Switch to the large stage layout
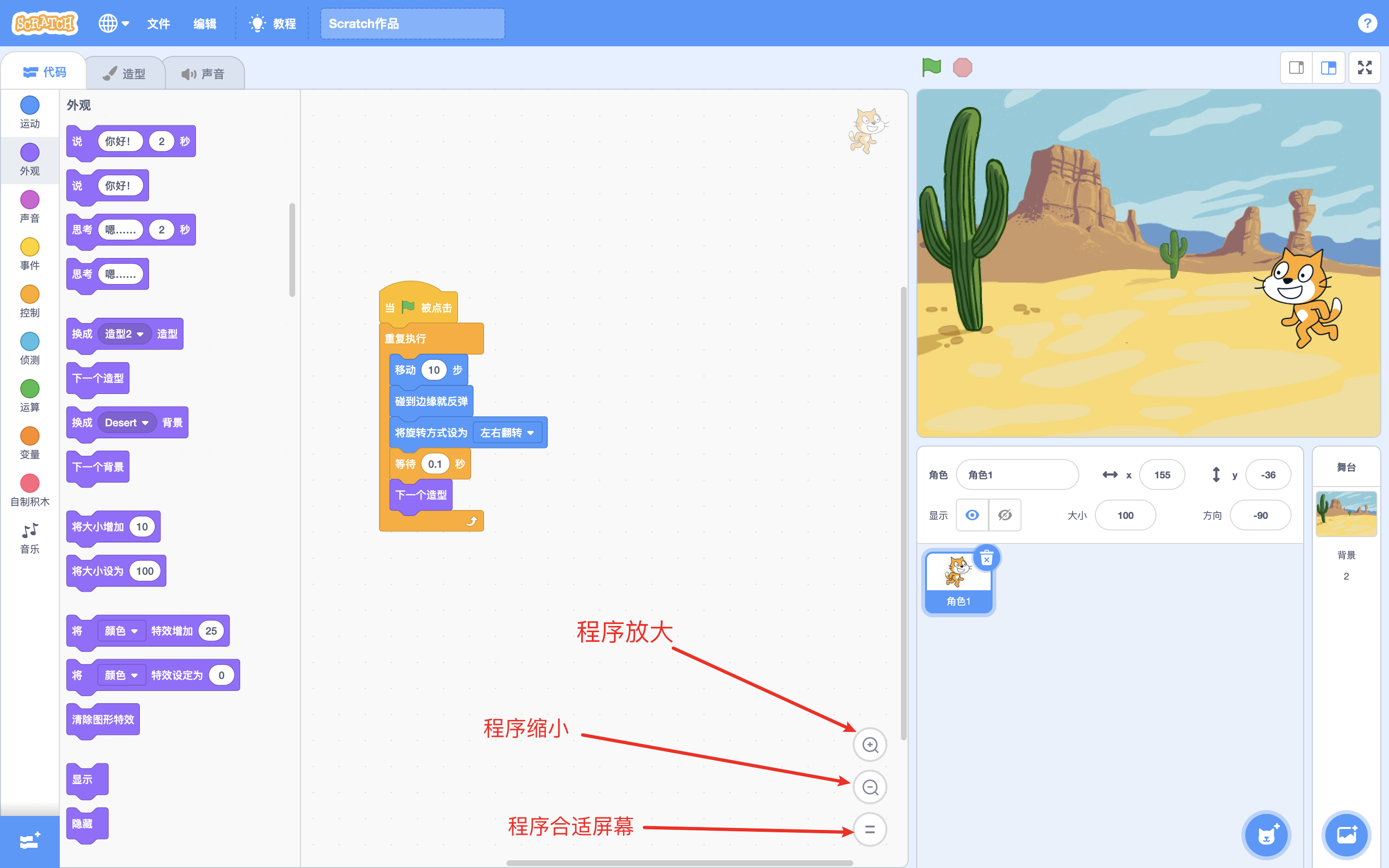1389x868 pixels. [x=1329, y=68]
